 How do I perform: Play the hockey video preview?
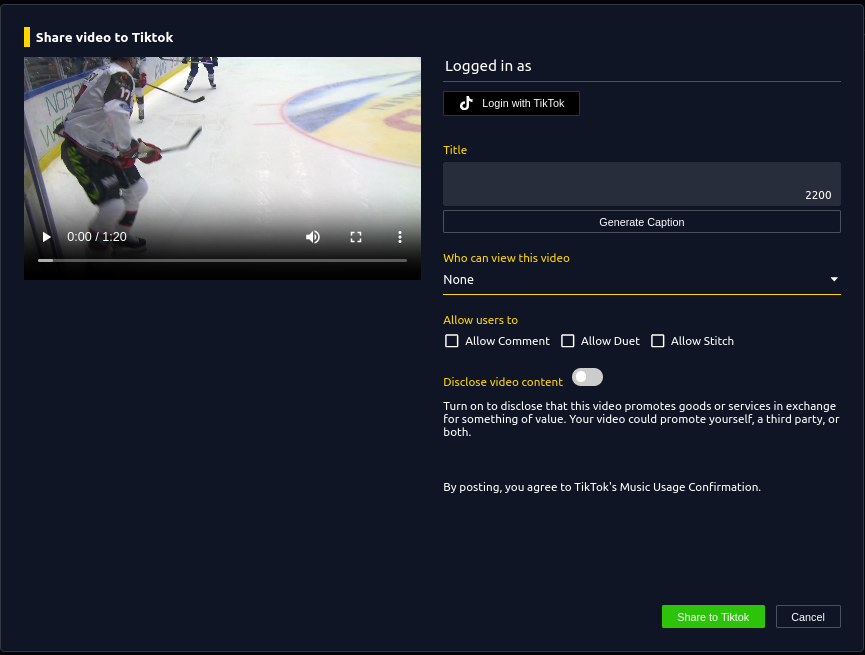(46, 237)
